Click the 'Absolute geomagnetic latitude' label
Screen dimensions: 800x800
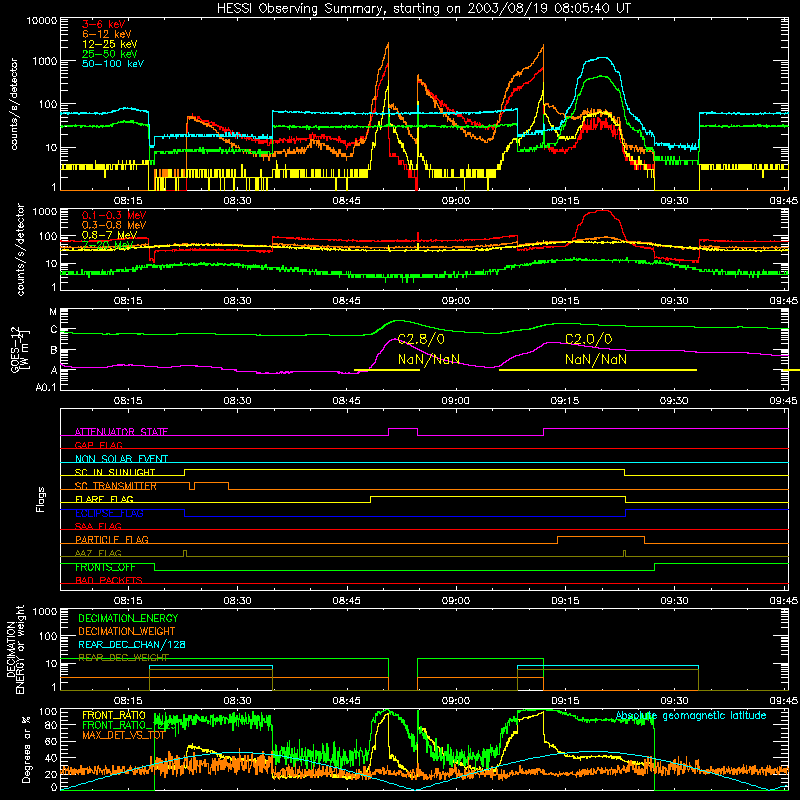[x=691, y=715]
